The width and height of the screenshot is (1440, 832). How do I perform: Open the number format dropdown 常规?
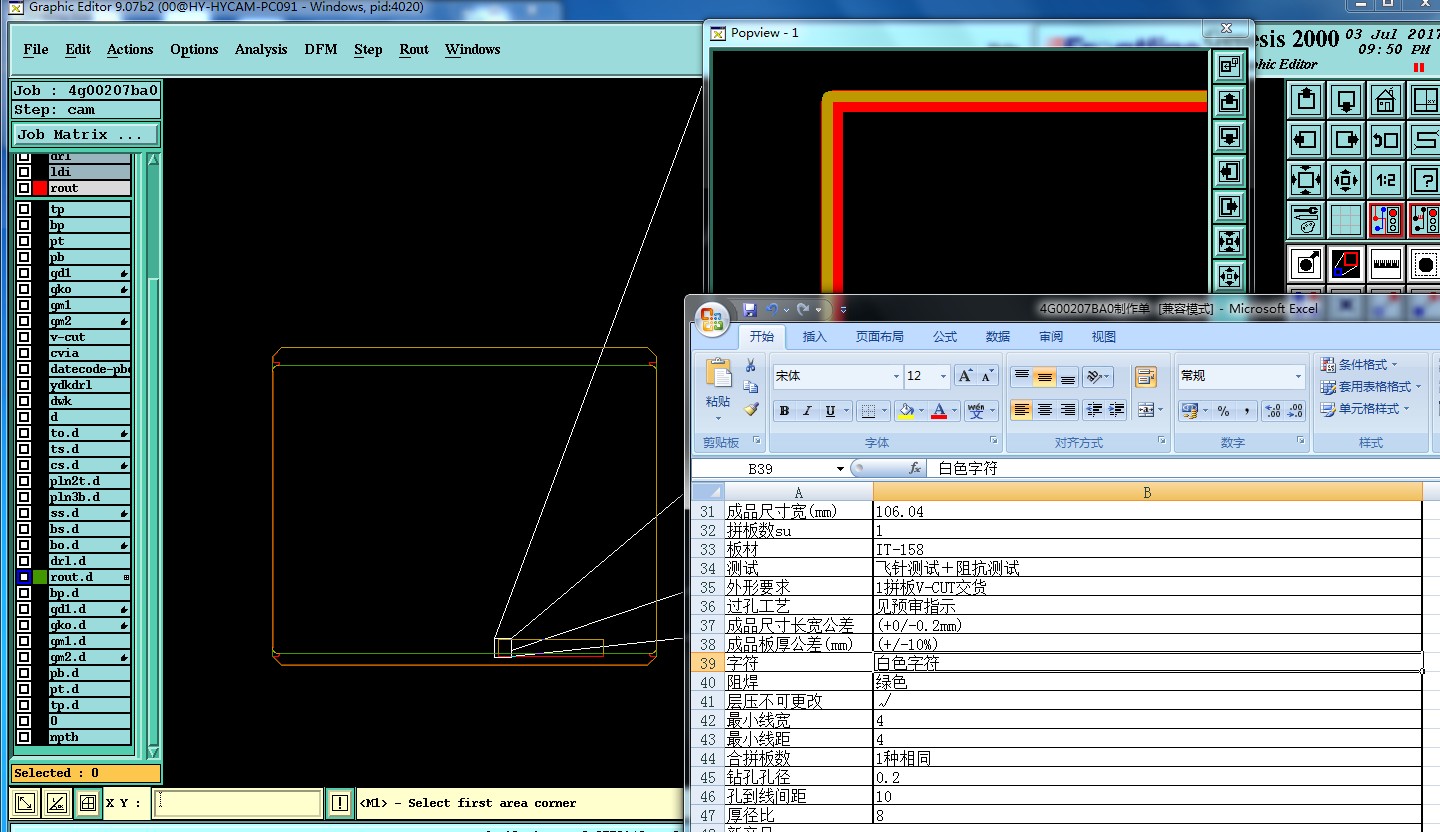1298,376
